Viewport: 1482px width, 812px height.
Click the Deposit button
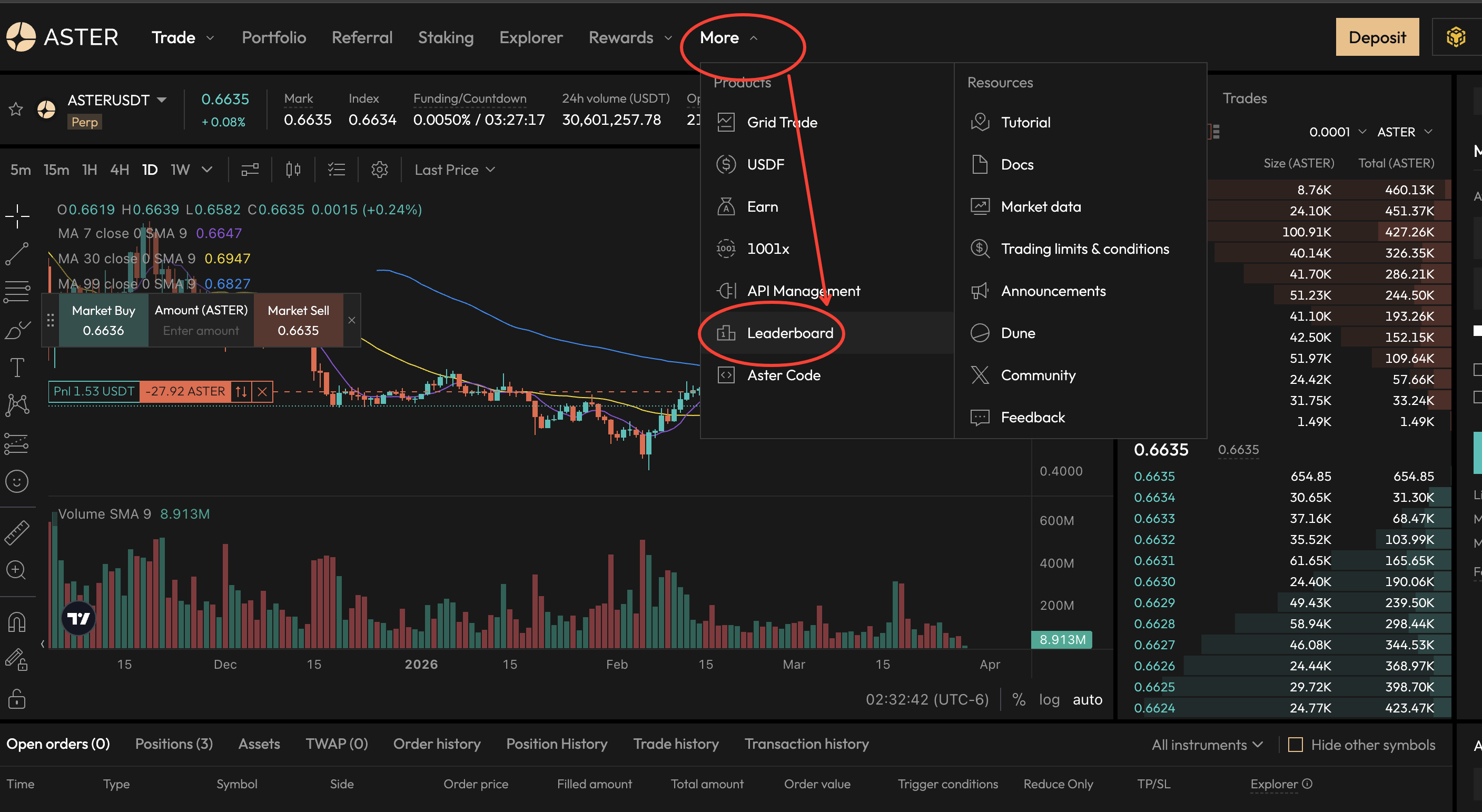click(x=1376, y=37)
